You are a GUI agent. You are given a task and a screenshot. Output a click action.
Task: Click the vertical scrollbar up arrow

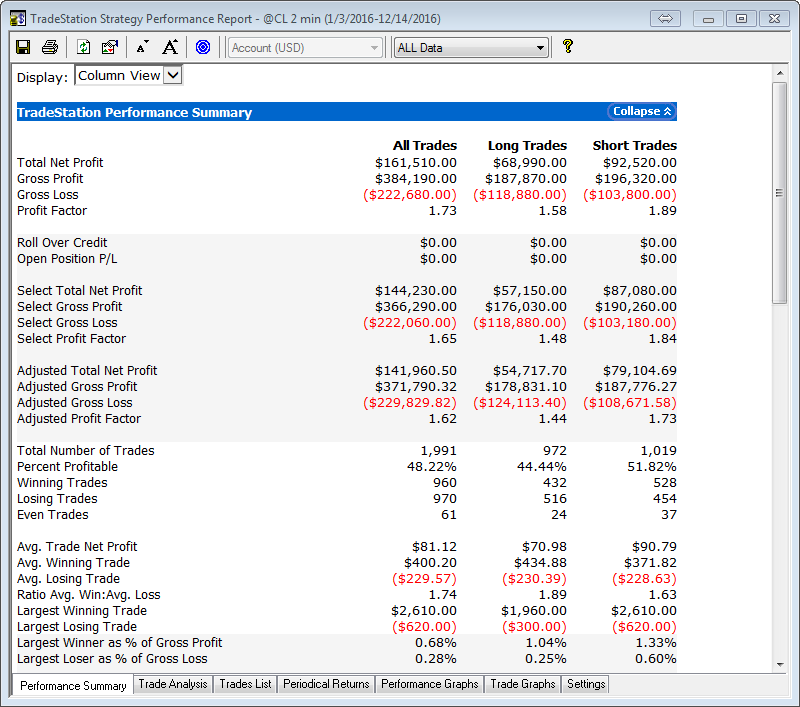(x=780, y=73)
